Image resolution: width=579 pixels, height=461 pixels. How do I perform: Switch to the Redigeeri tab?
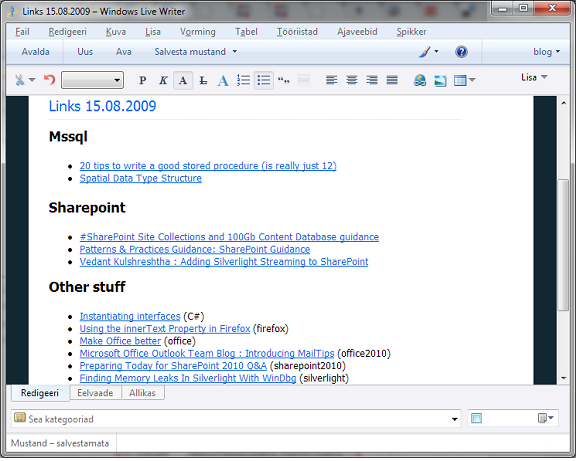coord(40,393)
